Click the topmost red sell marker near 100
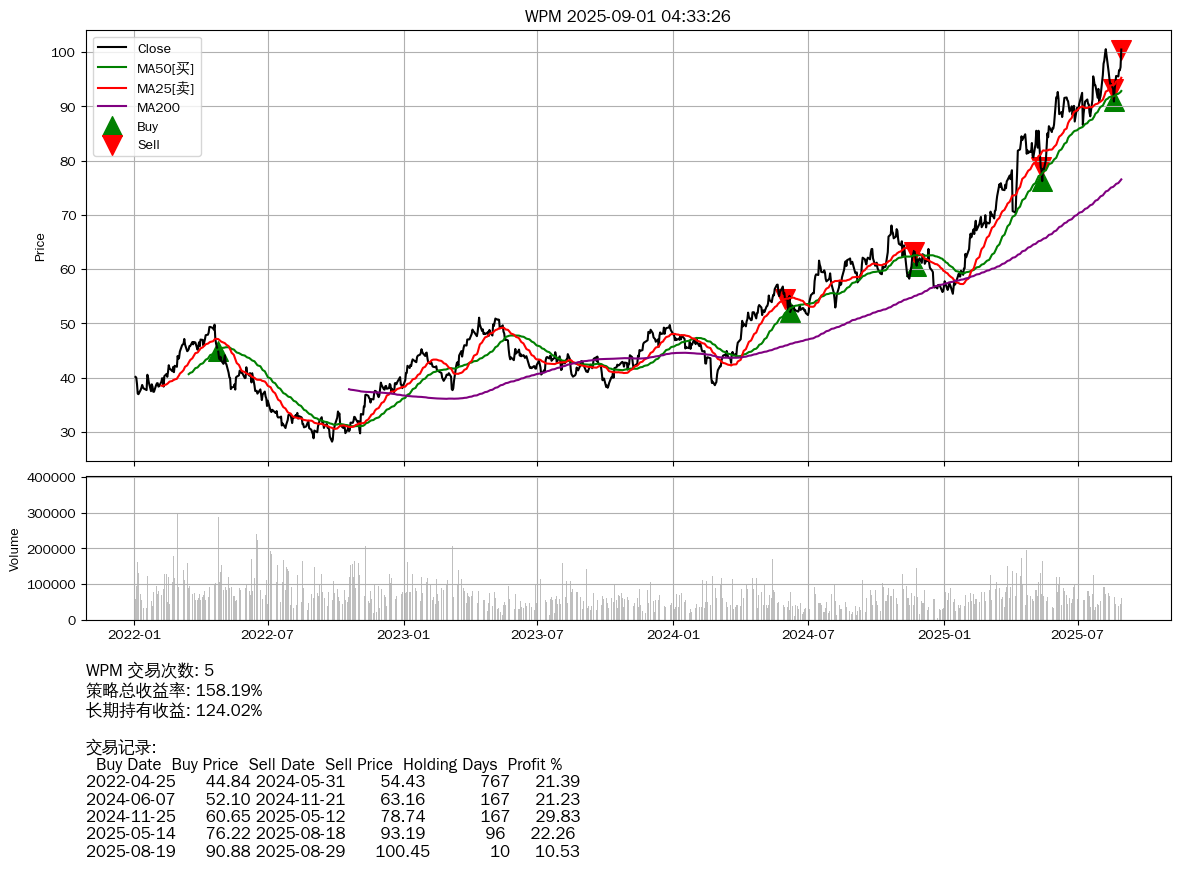 pos(1121,49)
